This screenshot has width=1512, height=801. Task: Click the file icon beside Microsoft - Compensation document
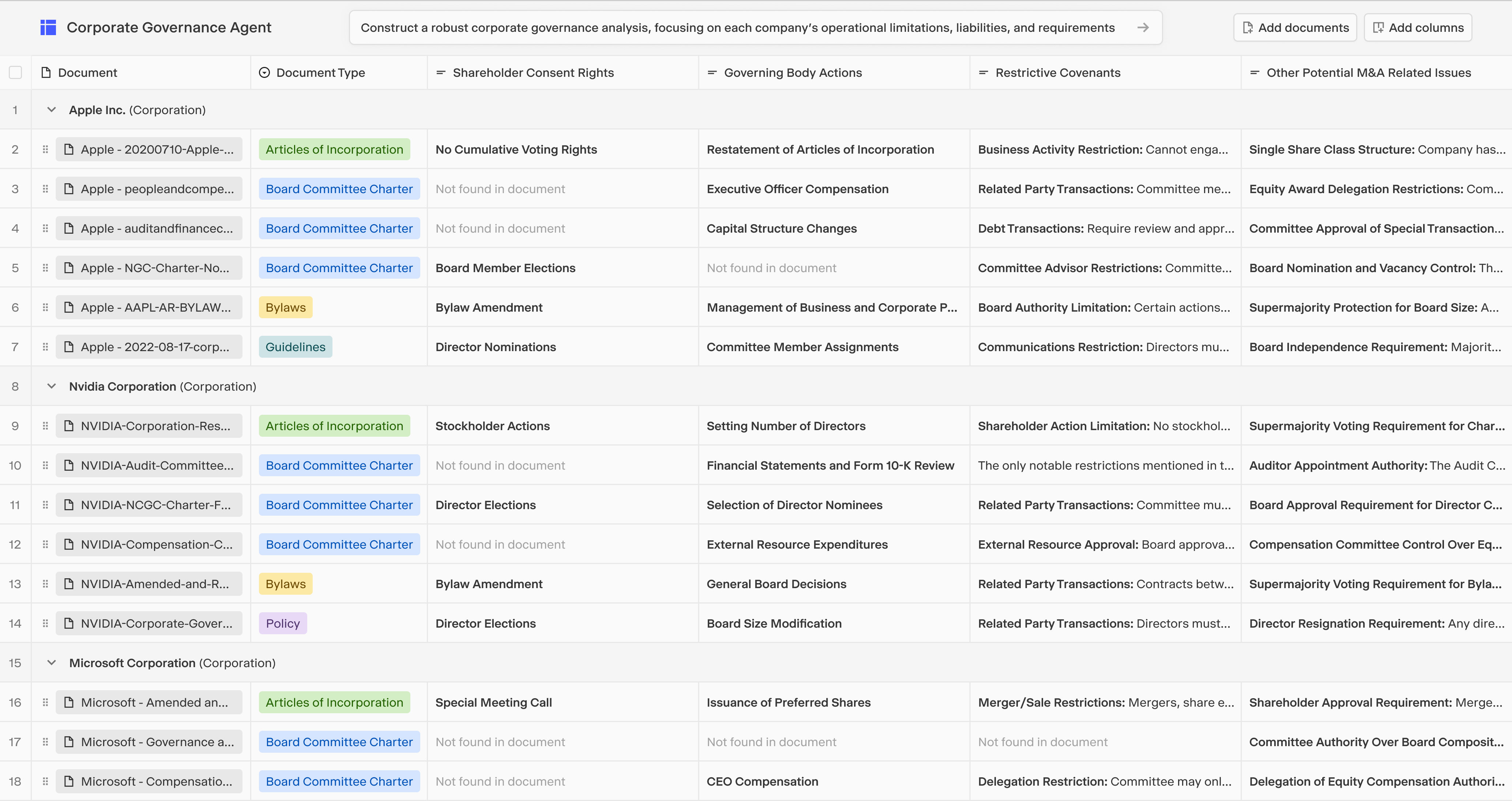click(x=69, y=781)
